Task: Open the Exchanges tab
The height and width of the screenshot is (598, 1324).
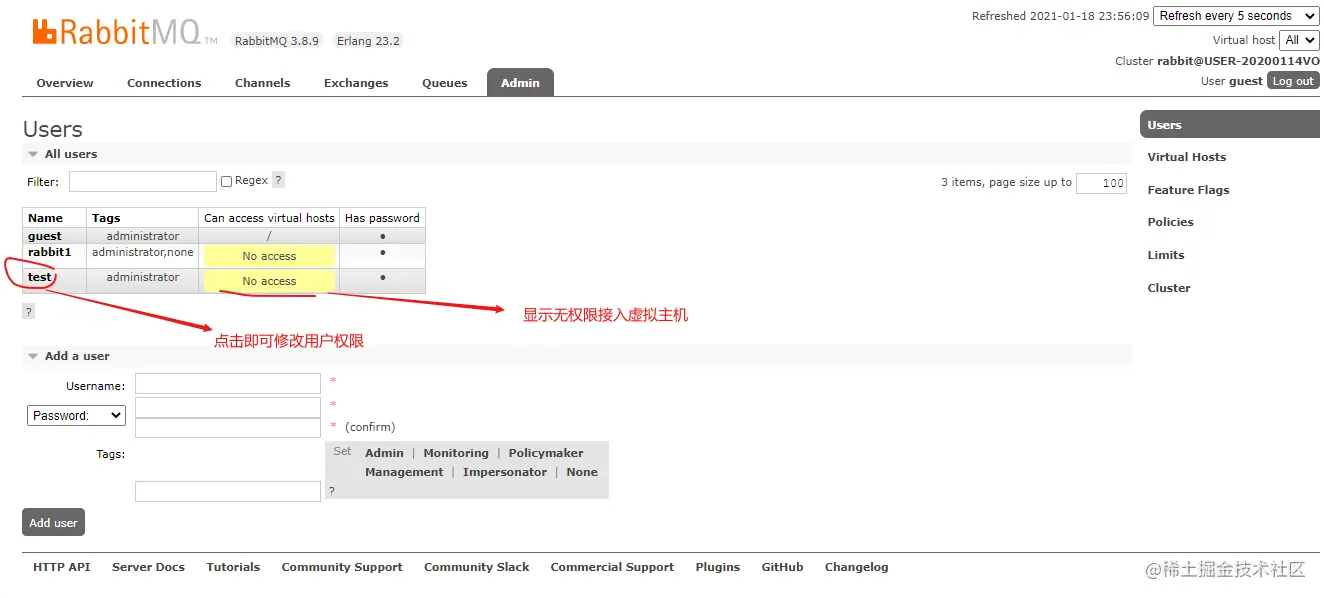Action: pos(356,83)
